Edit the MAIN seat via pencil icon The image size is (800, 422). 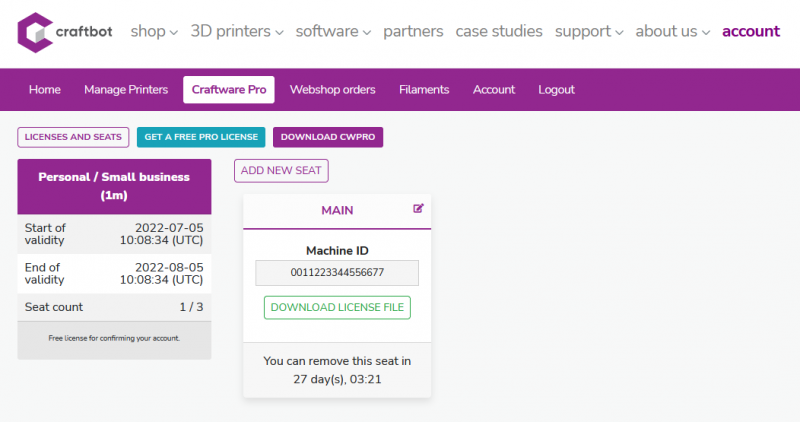click(418, 209)
